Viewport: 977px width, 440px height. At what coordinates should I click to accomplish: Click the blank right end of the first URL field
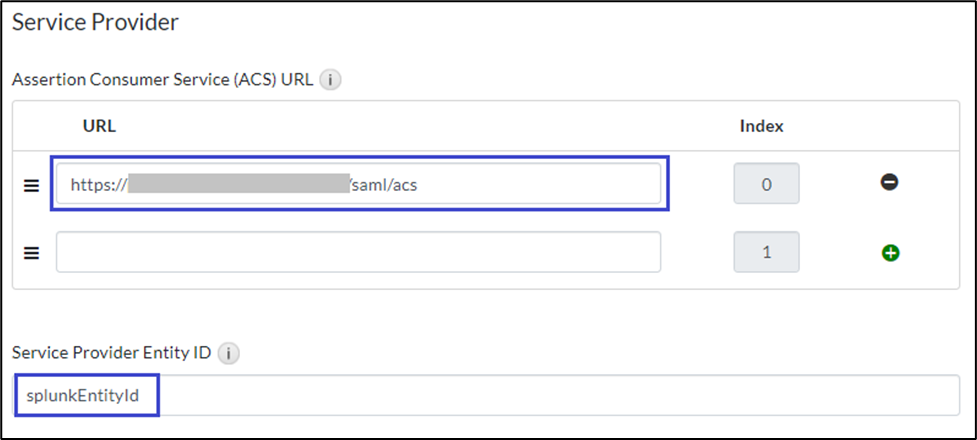click(560, 185)
